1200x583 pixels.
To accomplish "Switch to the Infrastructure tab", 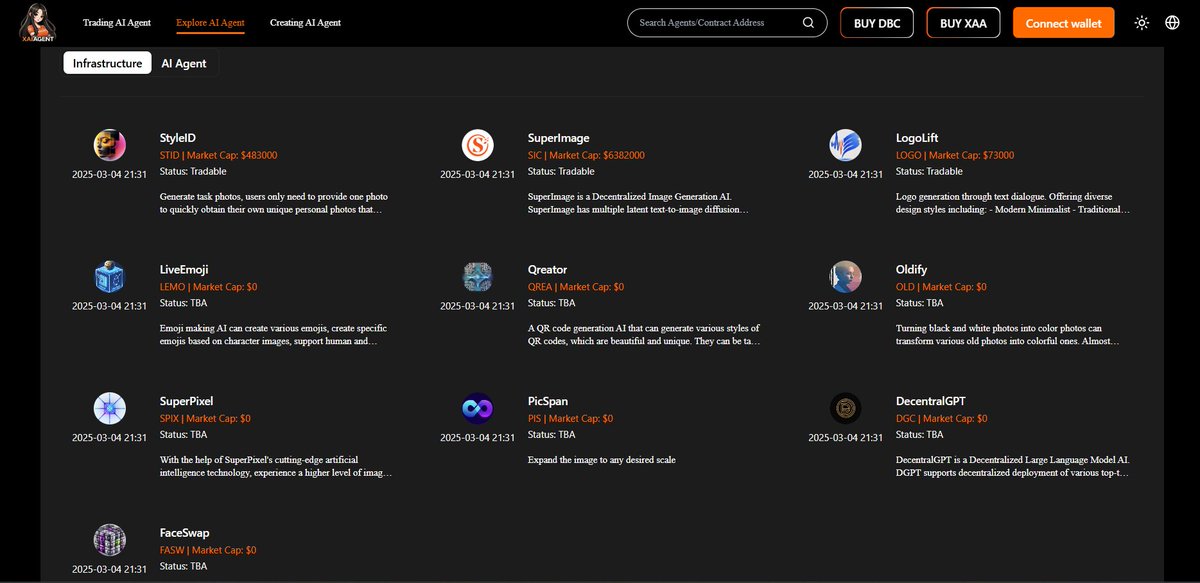I will point(108,63).
